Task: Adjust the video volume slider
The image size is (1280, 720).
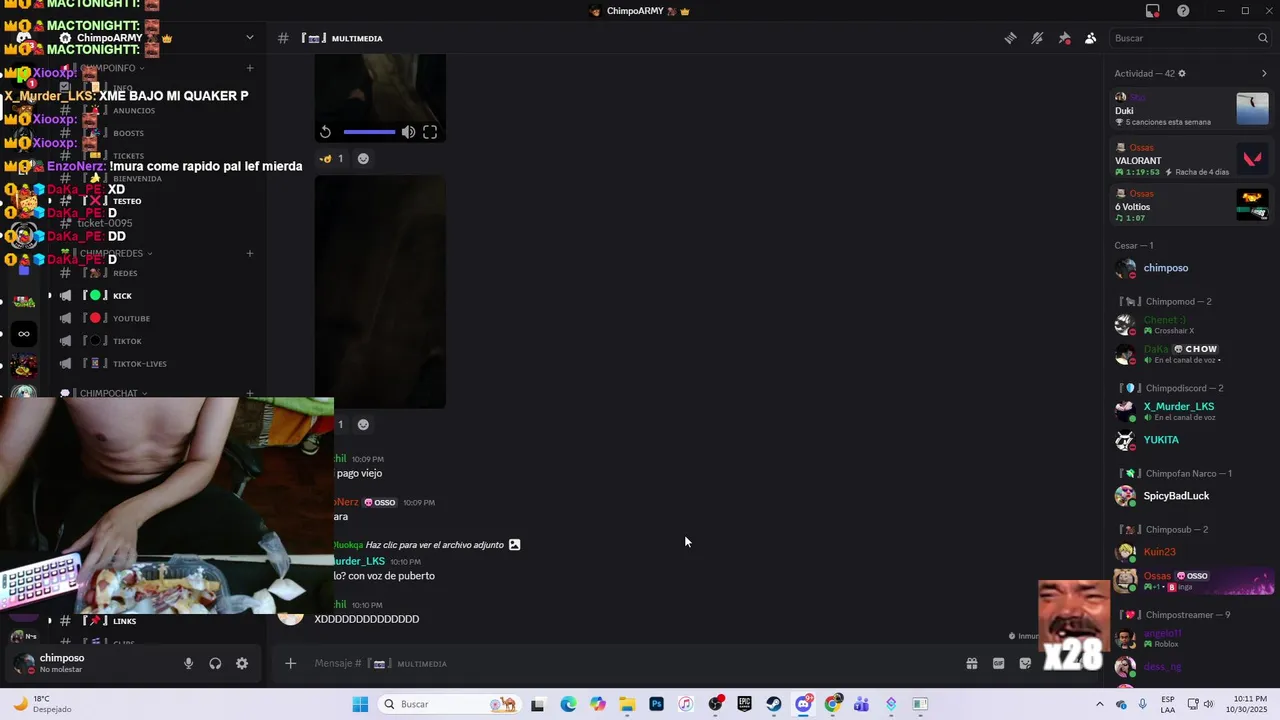Action: point(369,132)
